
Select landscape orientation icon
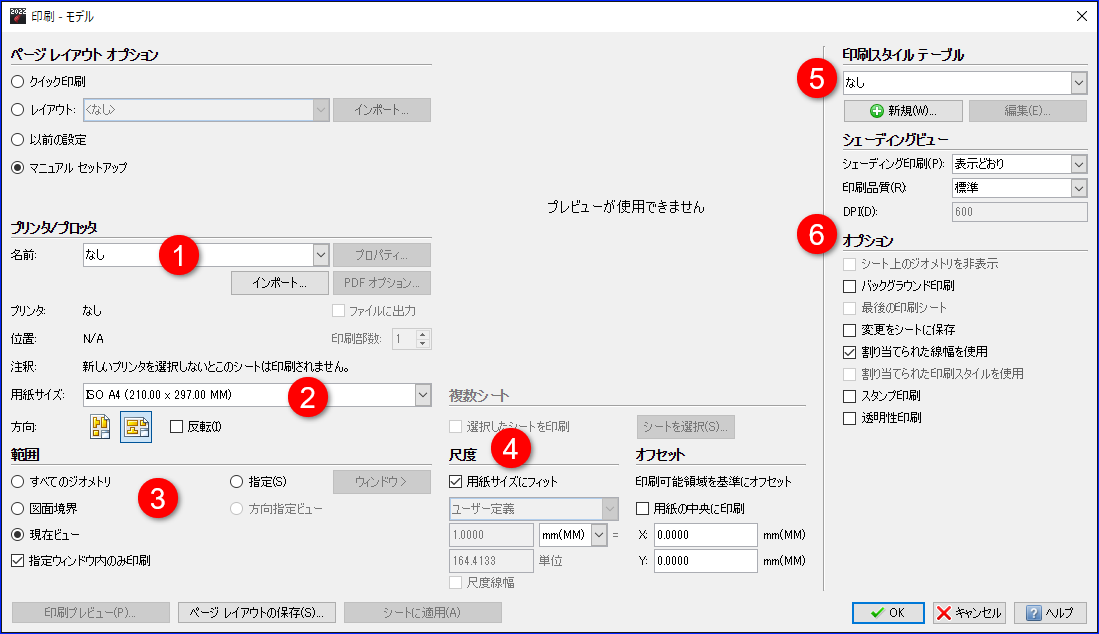(136, 427)
